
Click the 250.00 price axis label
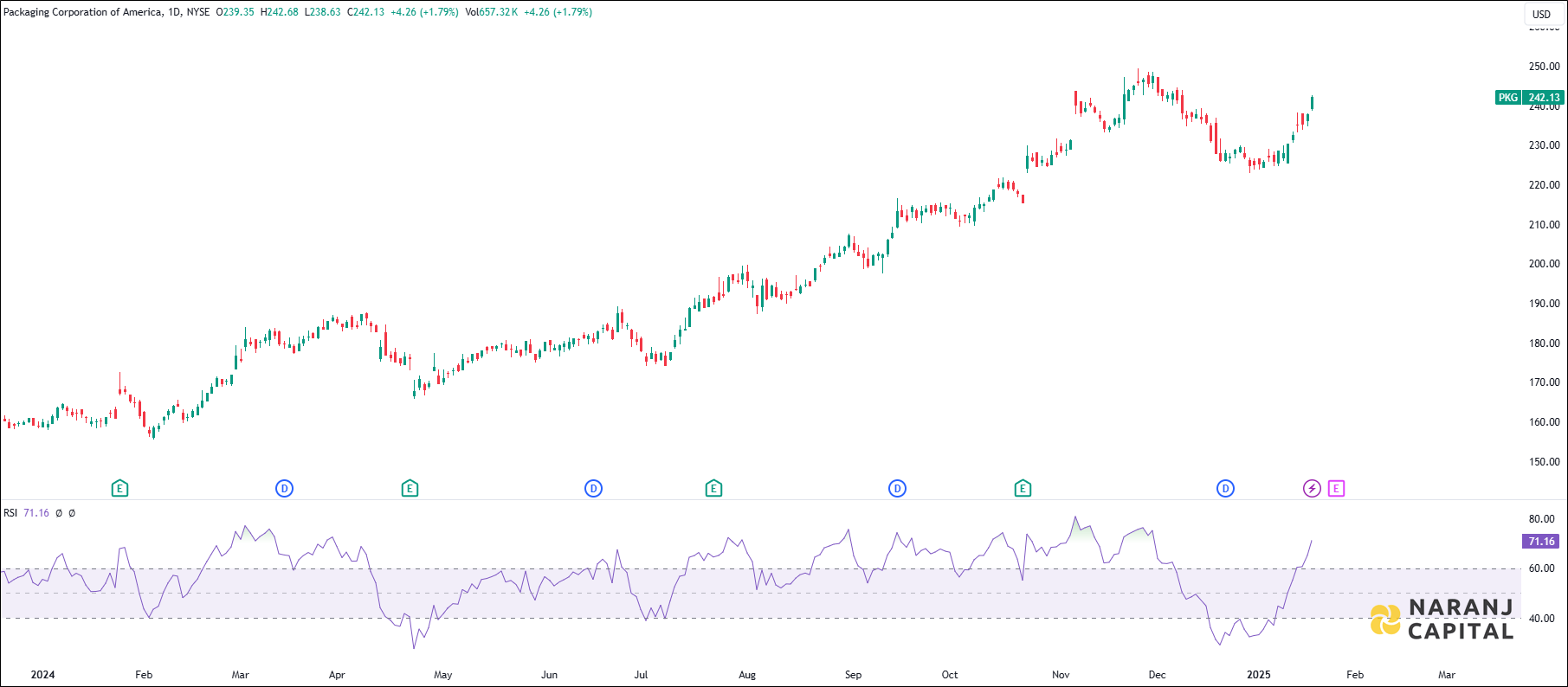(1545, 67)
